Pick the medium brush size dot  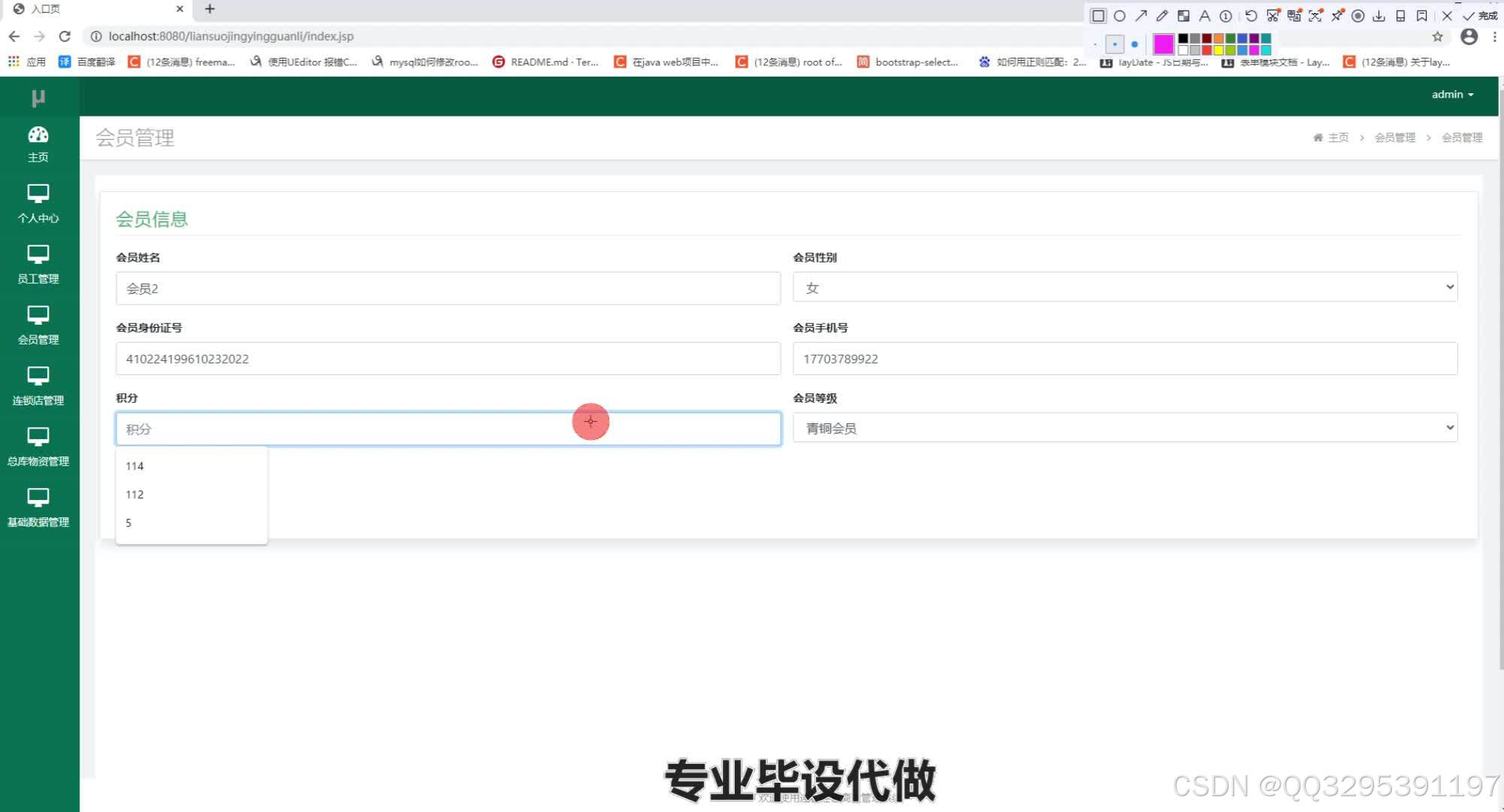[1114, 44]
